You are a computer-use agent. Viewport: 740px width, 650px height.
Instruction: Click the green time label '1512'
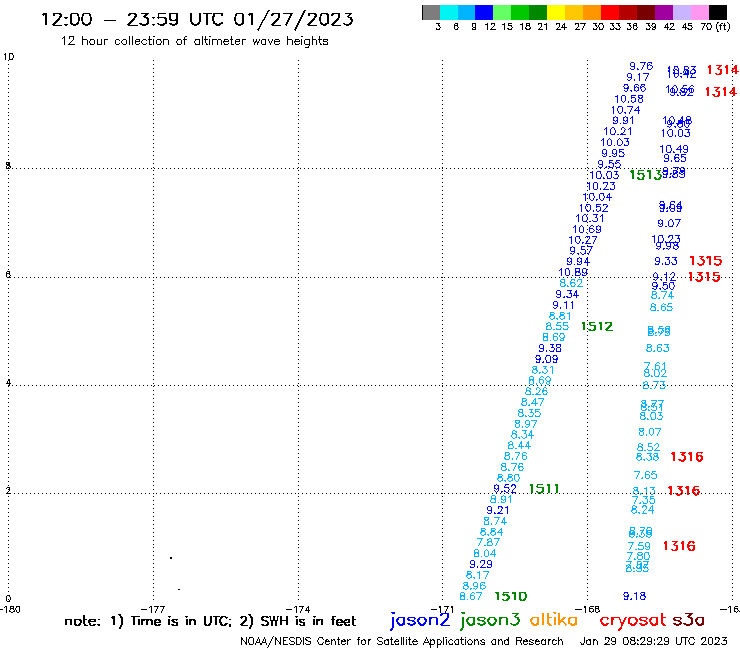tap(597, 326)
